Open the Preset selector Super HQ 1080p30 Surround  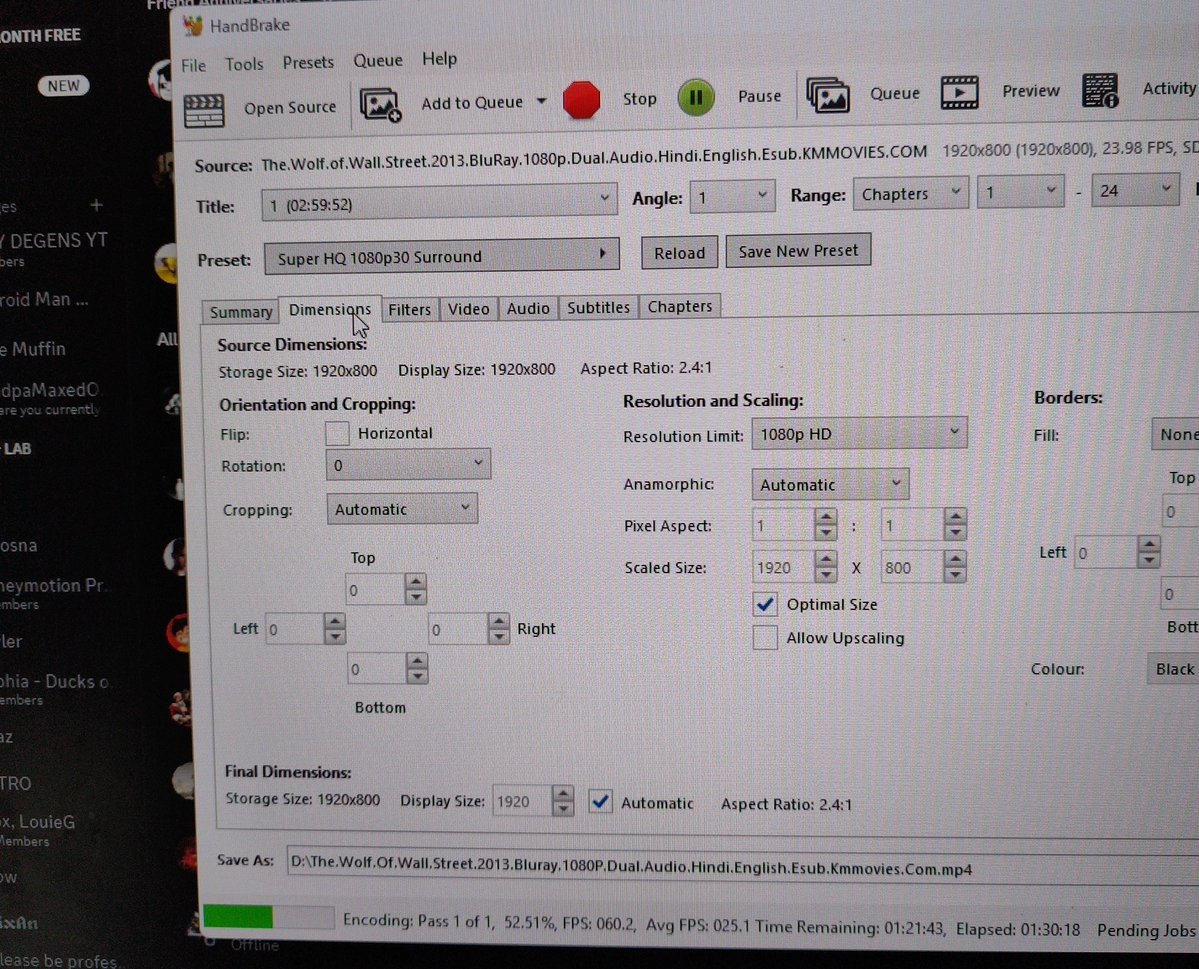(441, 257)
